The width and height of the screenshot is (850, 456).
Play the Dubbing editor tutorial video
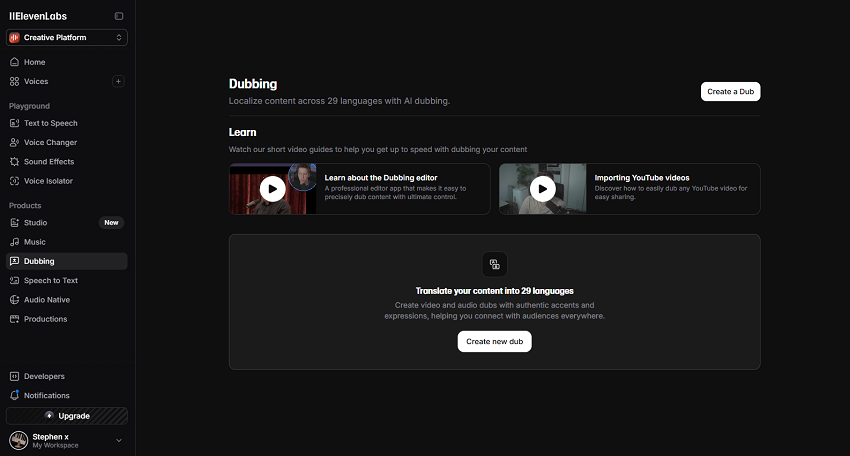(273, 189)
